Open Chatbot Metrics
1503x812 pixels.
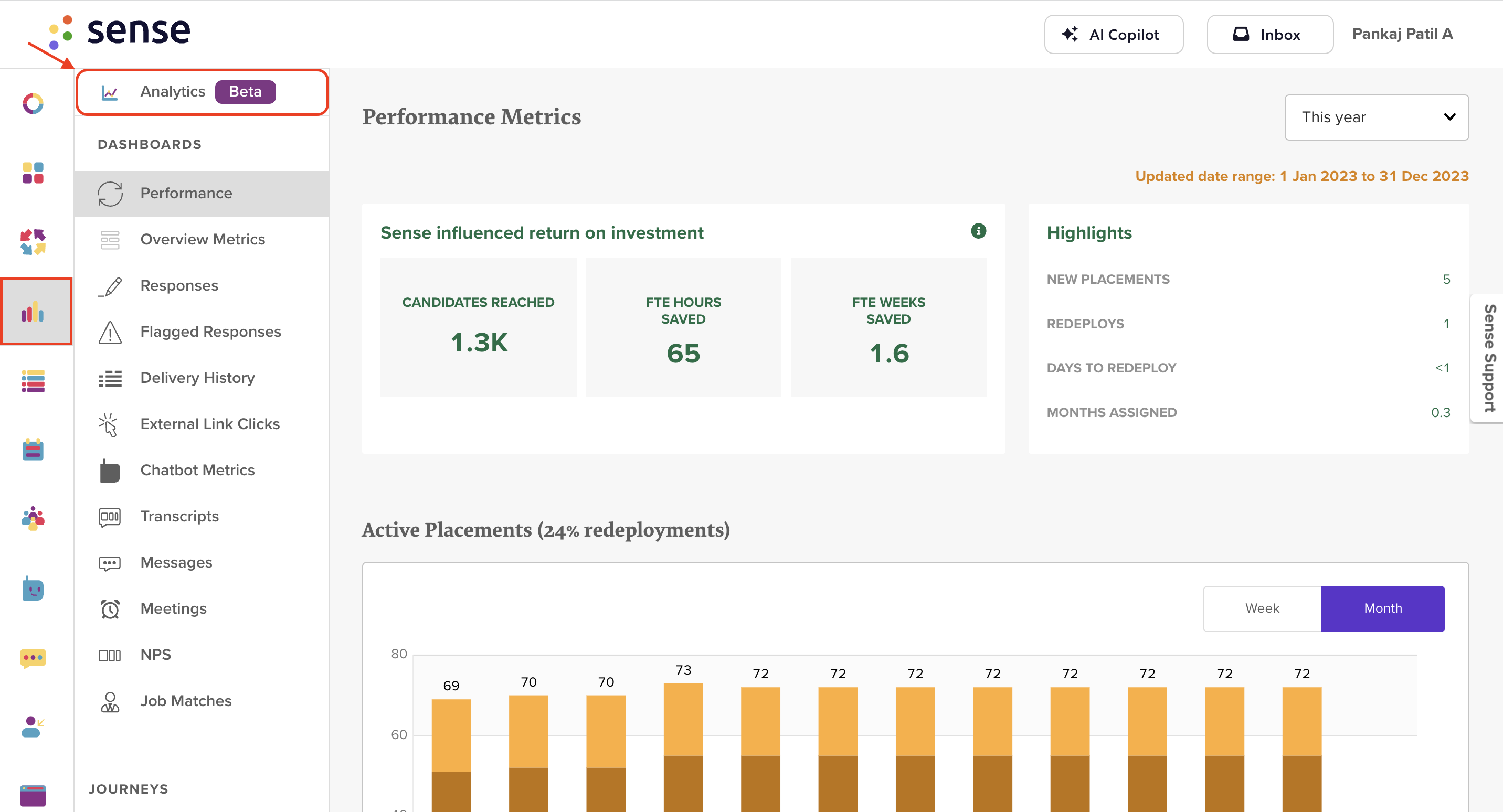(202, 470)
